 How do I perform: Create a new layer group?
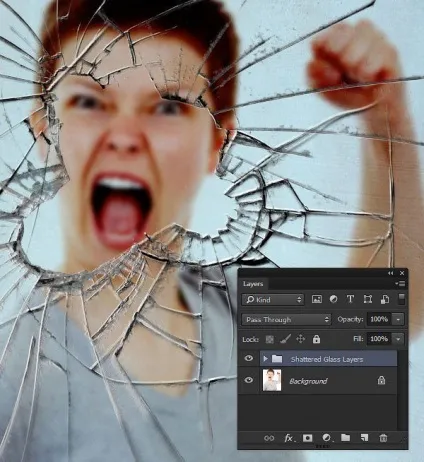pyautogui.click(x=345, y=438)
